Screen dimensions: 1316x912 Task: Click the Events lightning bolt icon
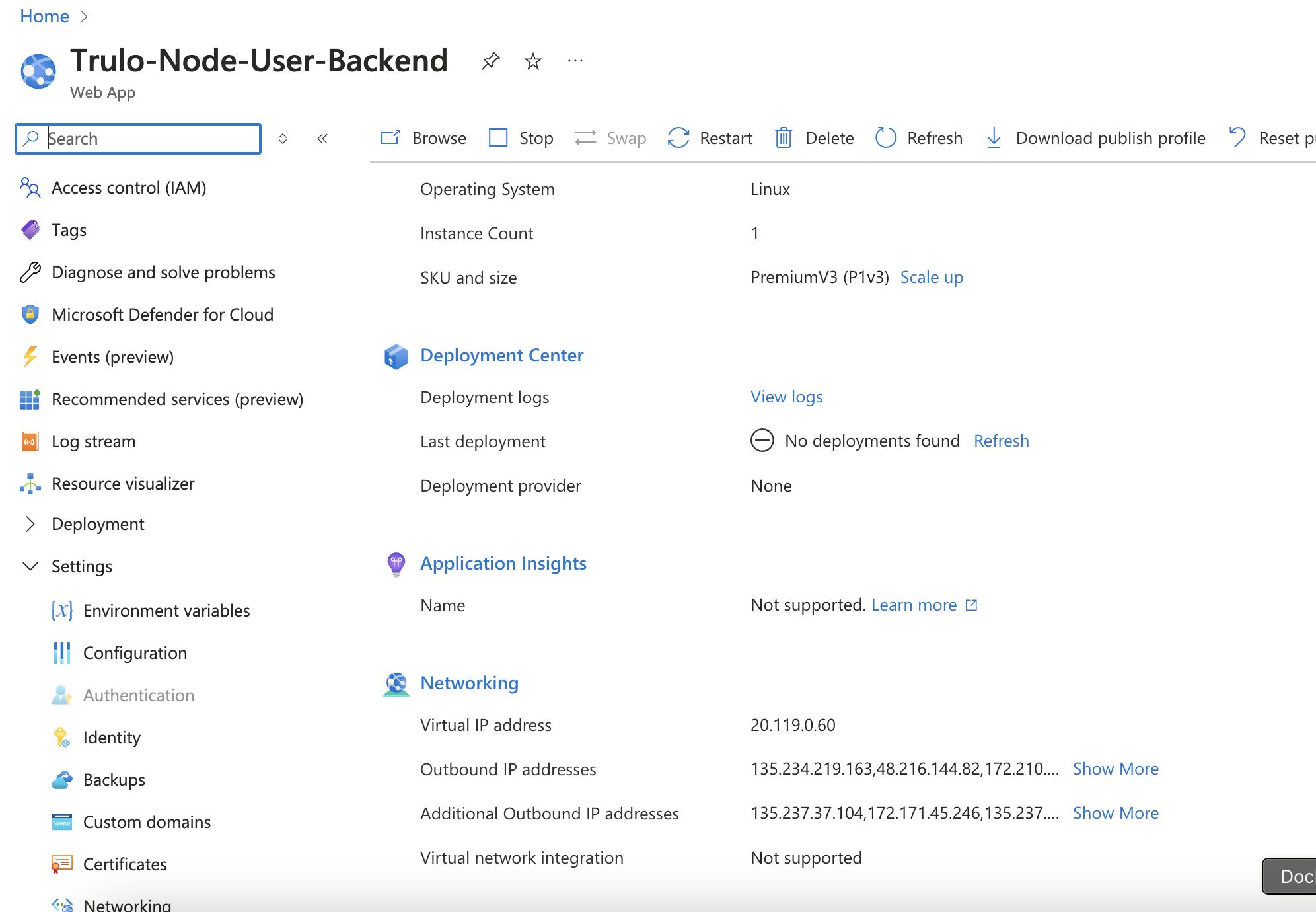point(30,358)
